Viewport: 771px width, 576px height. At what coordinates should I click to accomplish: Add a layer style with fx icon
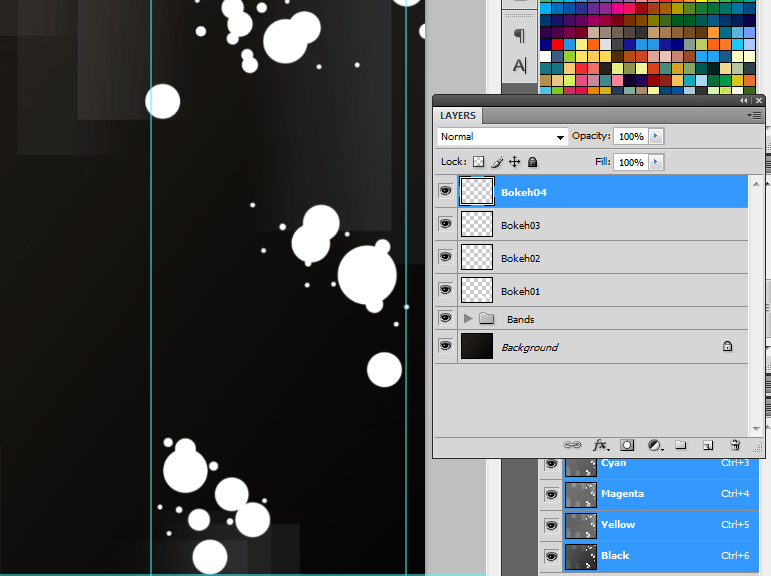601,445
